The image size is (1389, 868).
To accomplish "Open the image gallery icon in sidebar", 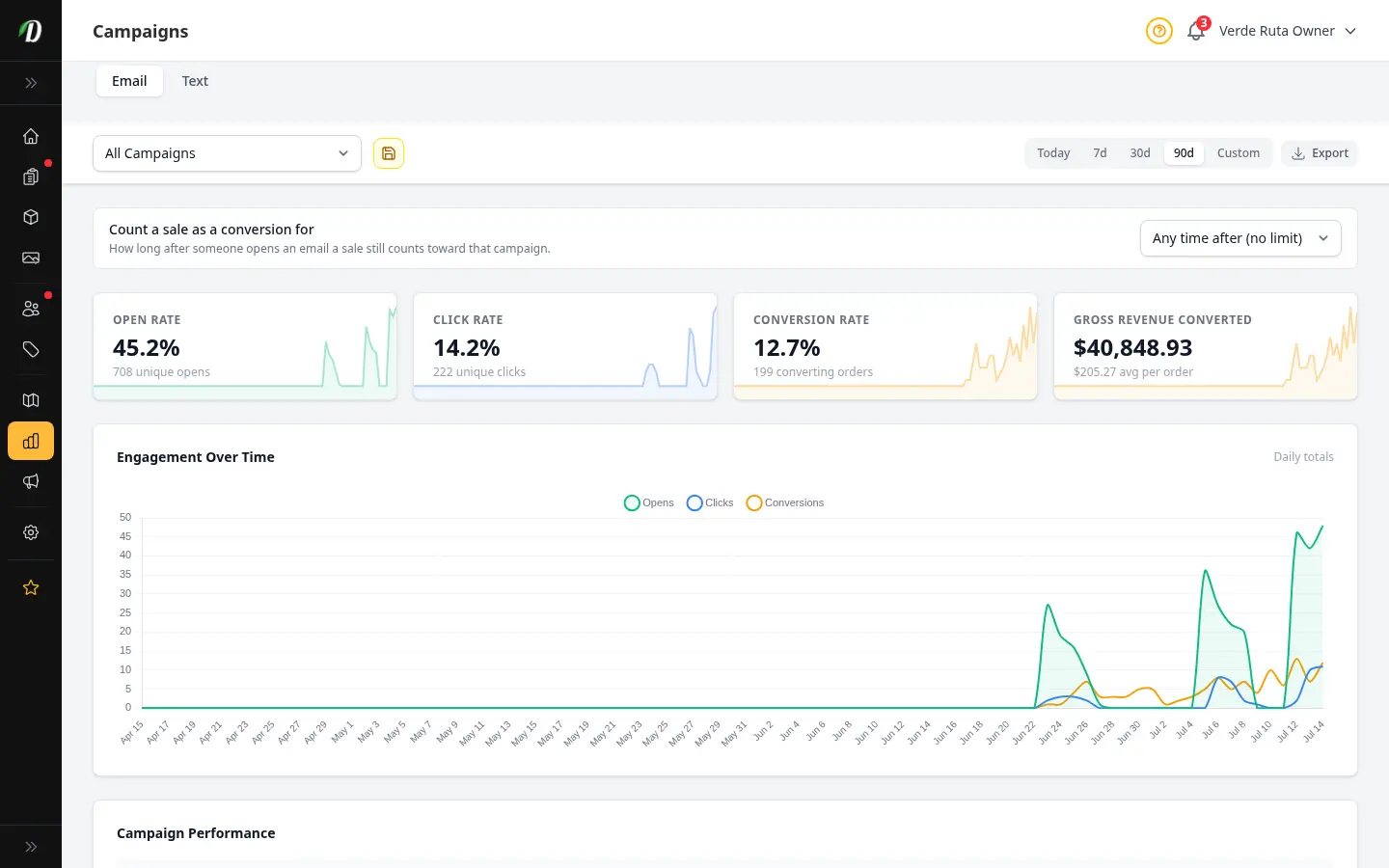I will [x=31, y=258].
